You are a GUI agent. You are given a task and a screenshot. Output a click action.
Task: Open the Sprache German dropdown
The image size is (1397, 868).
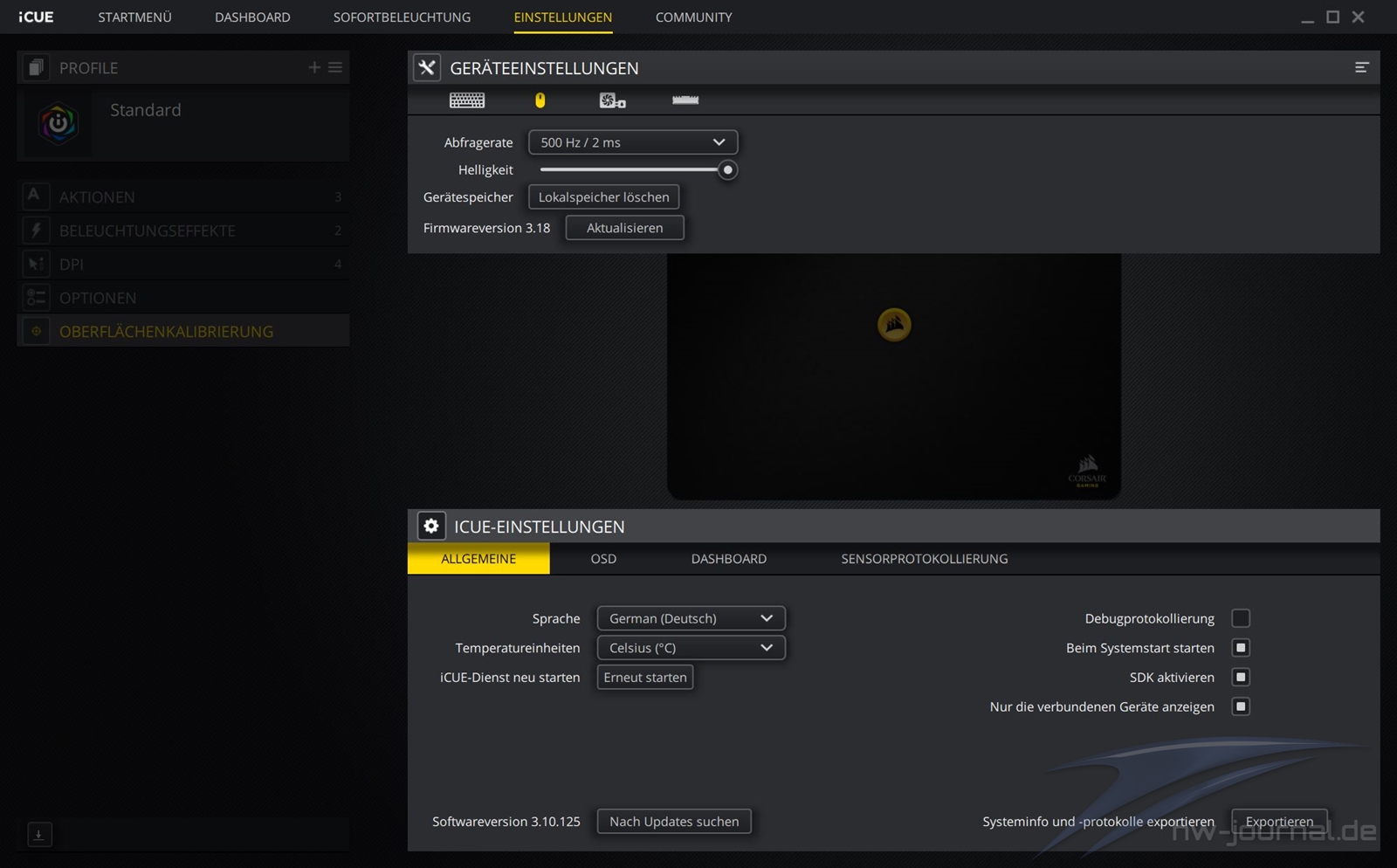pos(691,618)
